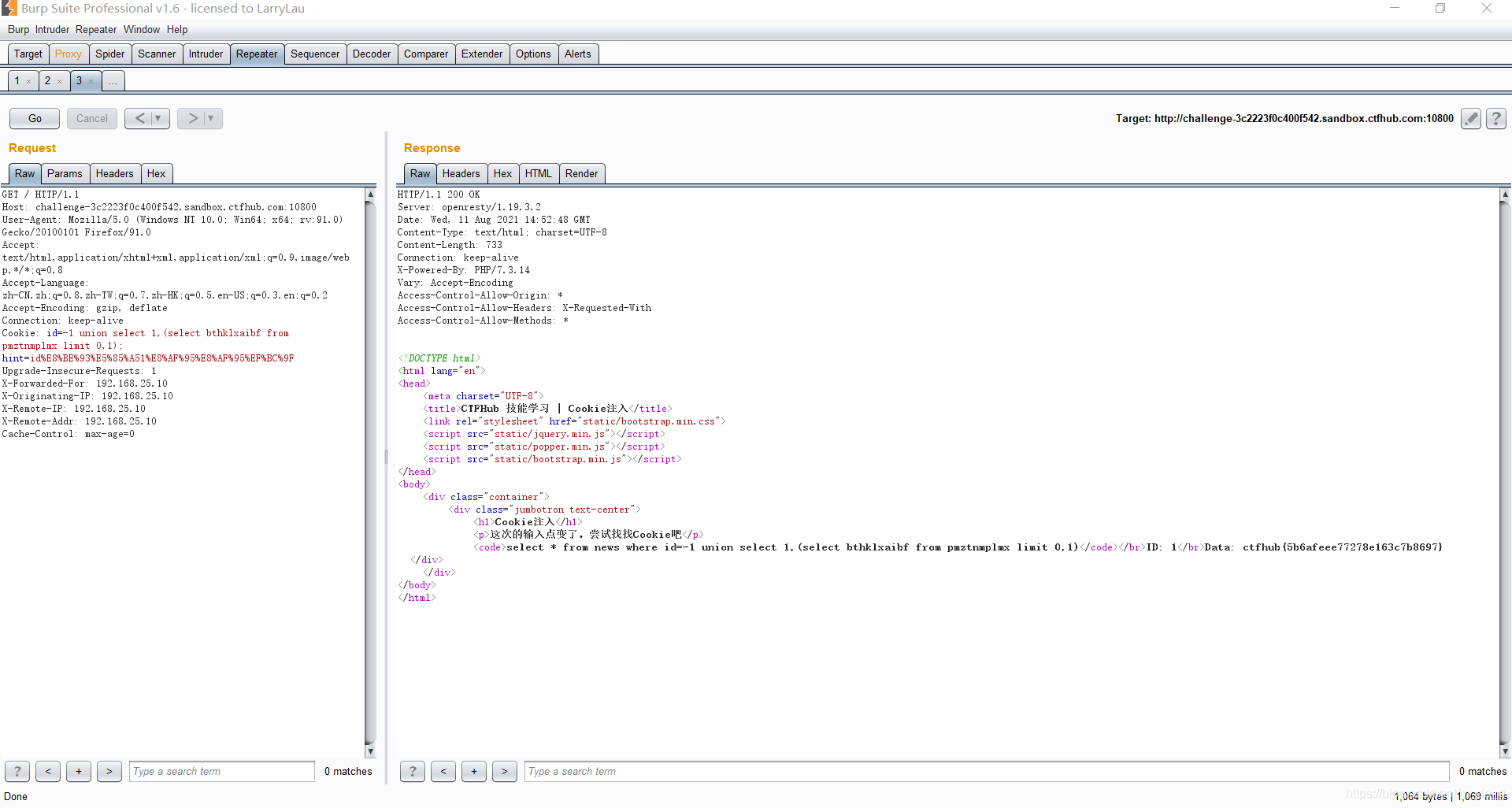This screenshot has width=1512, height=808.
Task: Click the X-Forwarded-For header line
Action: [x=85, y=384]
